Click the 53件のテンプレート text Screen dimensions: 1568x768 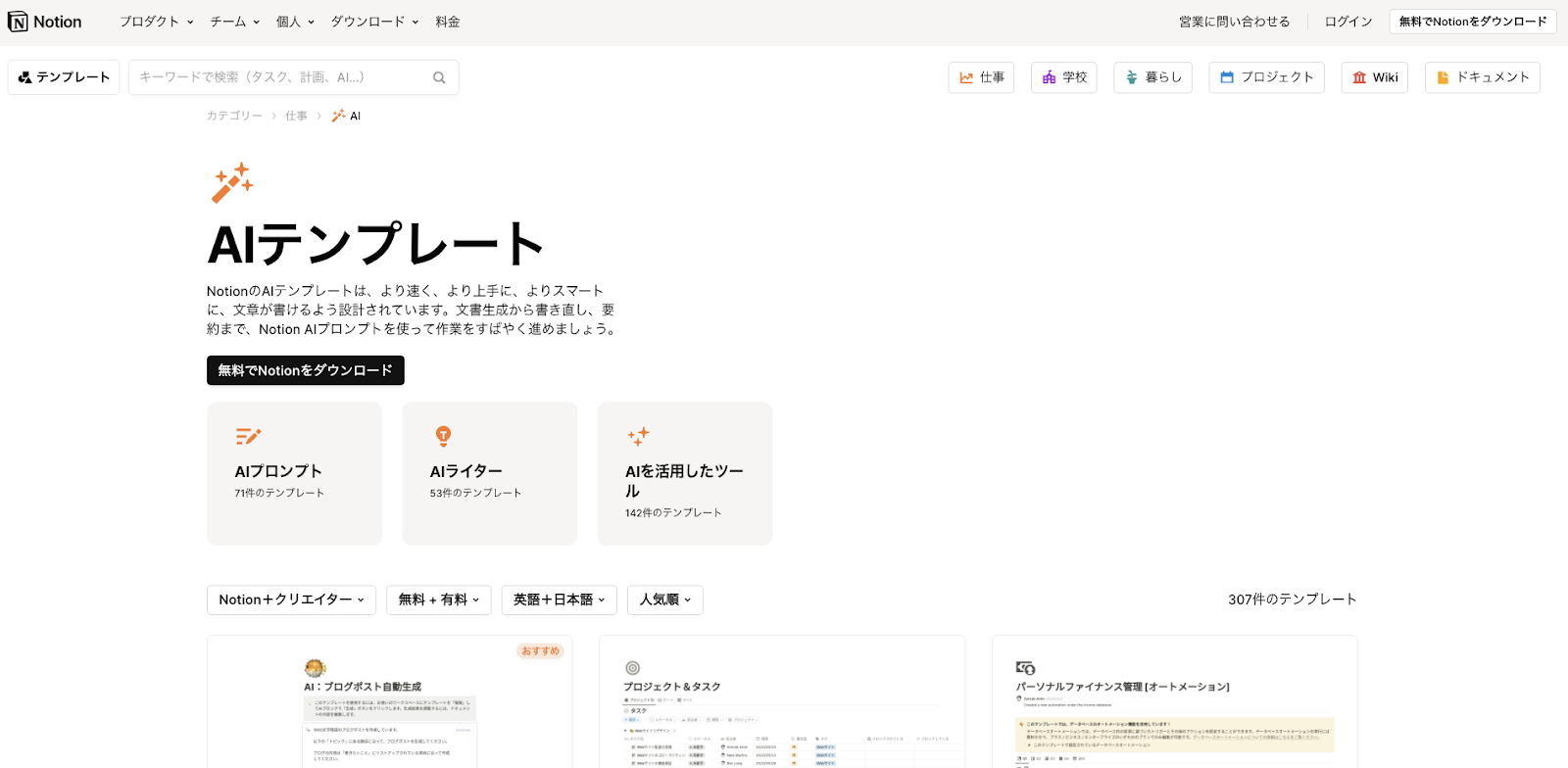tap(475, 493)
